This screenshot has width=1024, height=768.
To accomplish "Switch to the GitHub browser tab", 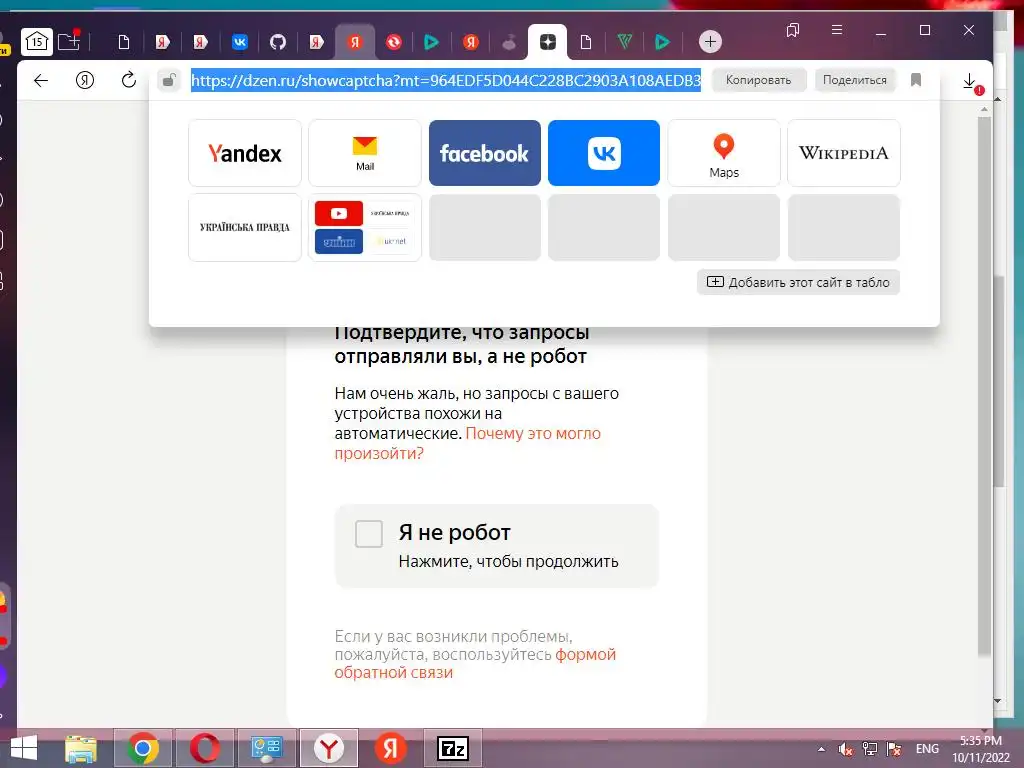I will (278, 42).
